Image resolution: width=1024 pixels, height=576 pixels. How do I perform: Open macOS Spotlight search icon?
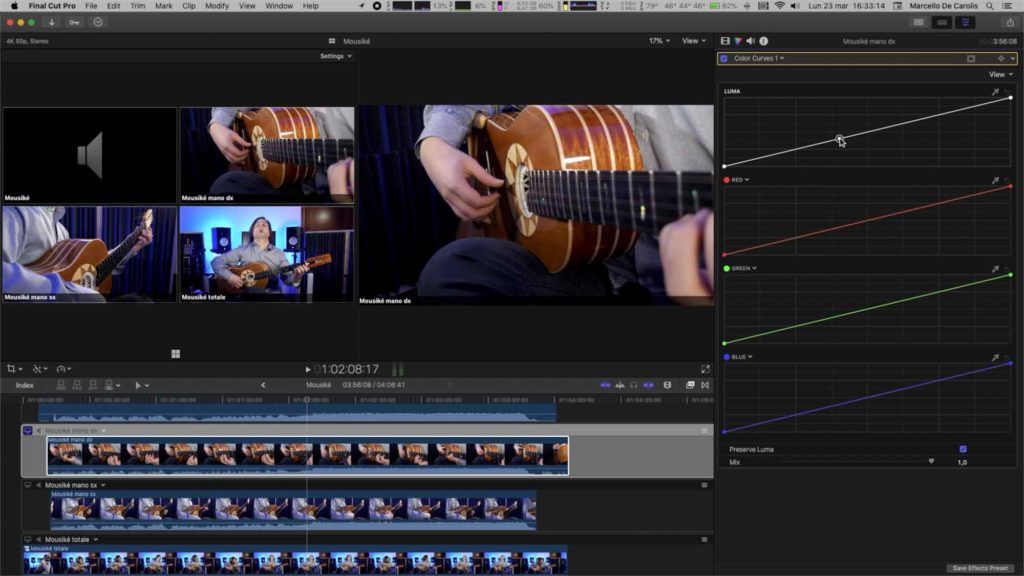990,6
